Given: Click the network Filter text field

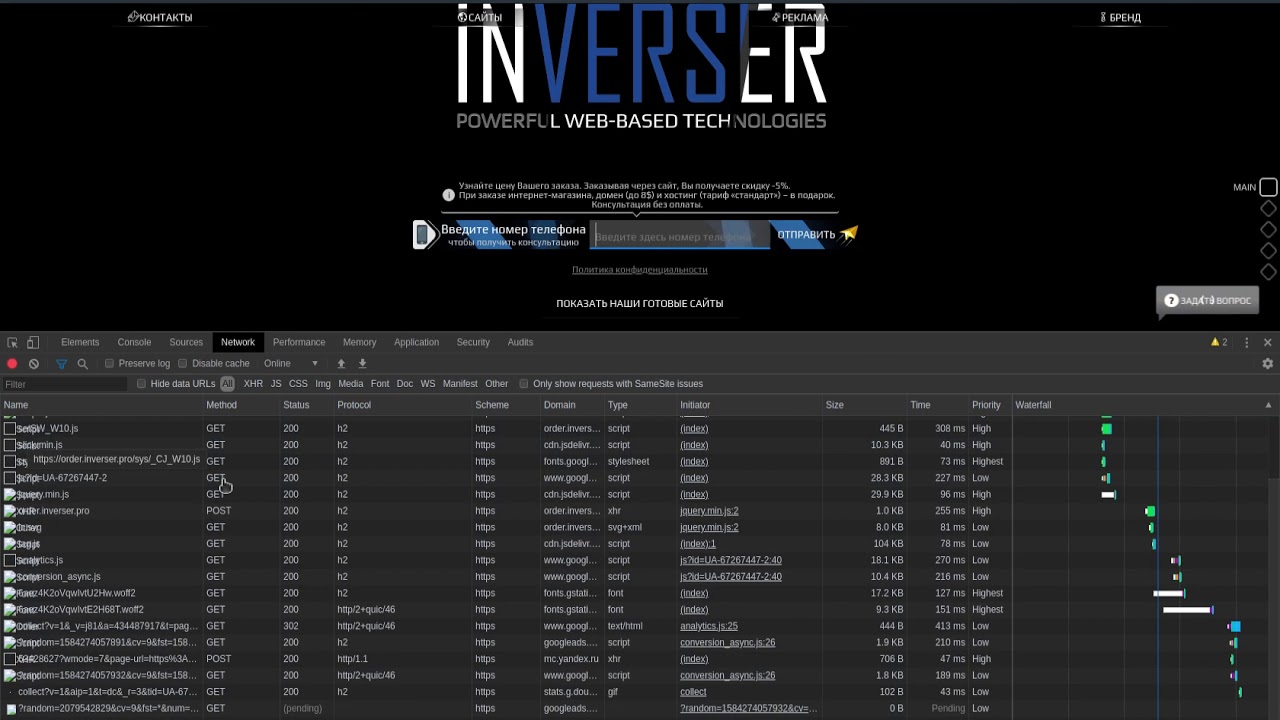Looking at the screenshot, I should 65,384.
